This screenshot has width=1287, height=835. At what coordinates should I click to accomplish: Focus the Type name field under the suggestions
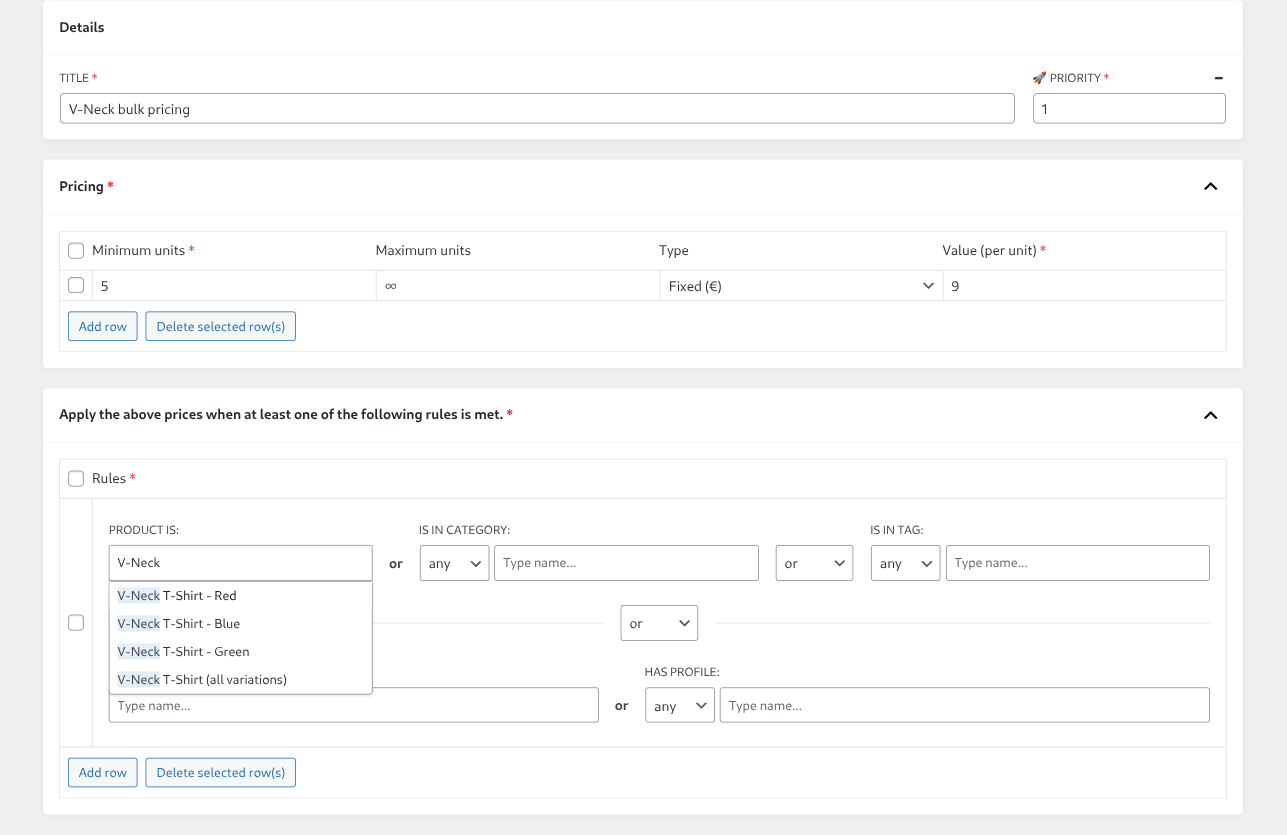(x=354, y=706)
